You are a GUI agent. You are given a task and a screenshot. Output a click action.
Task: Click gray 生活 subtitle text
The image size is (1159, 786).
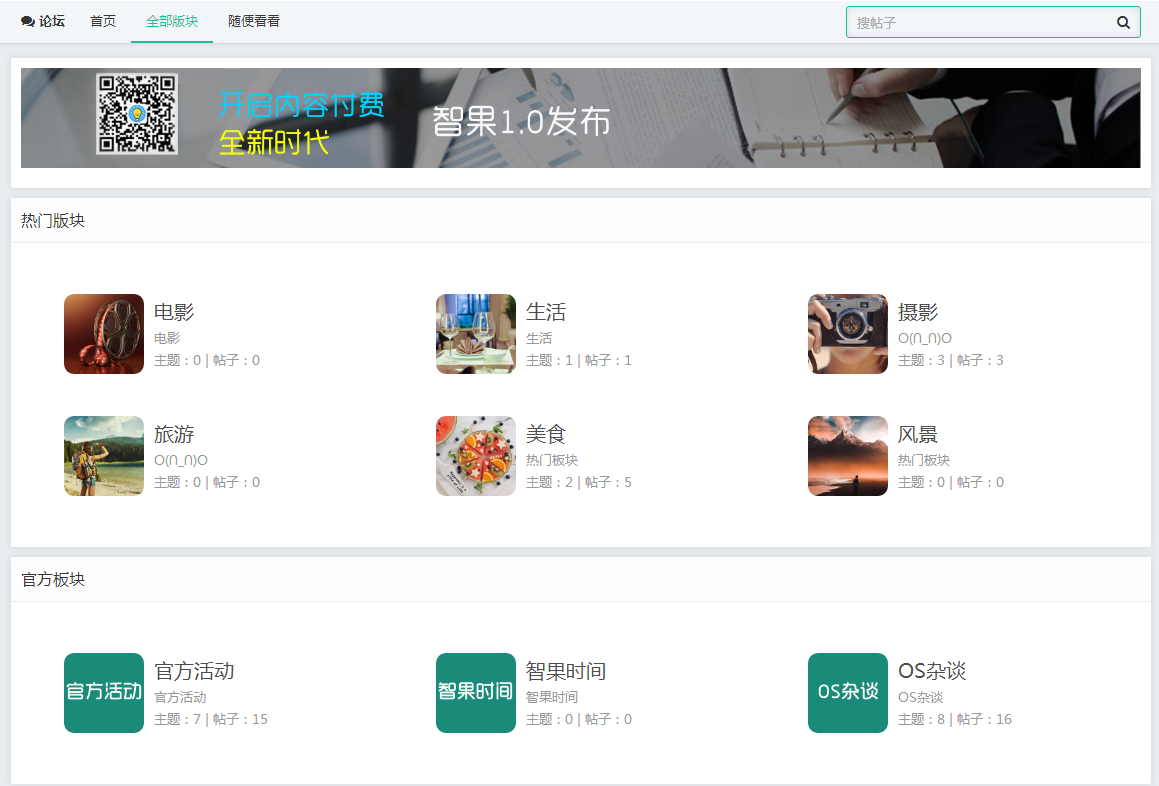point(539,338)
